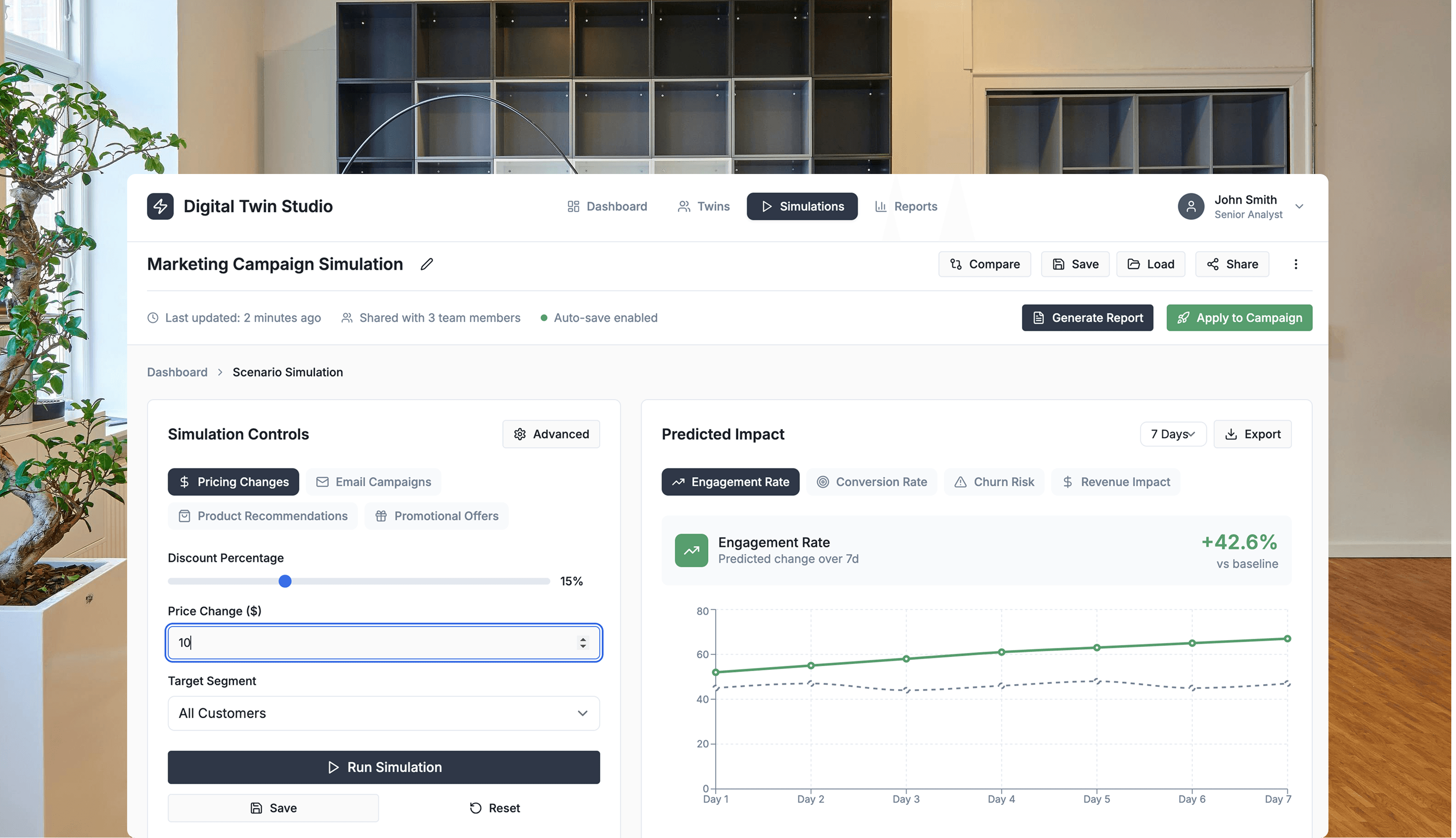The image size is (1456, 838).
Task: Expand the Target Segment dropdown (All Customers)
Action: [384, 713]
